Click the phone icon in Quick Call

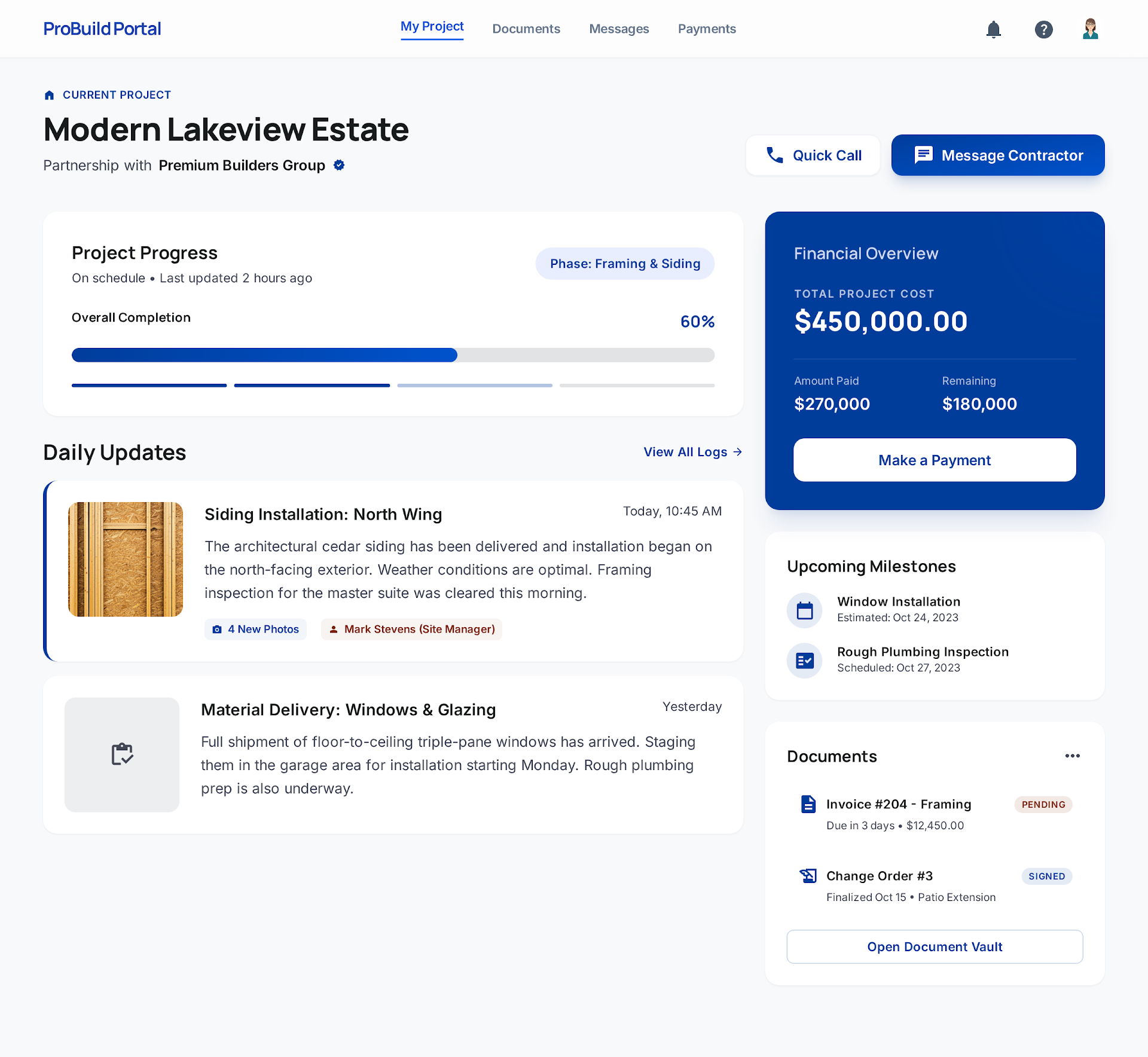pyautogui.click(x=774, y=155)
